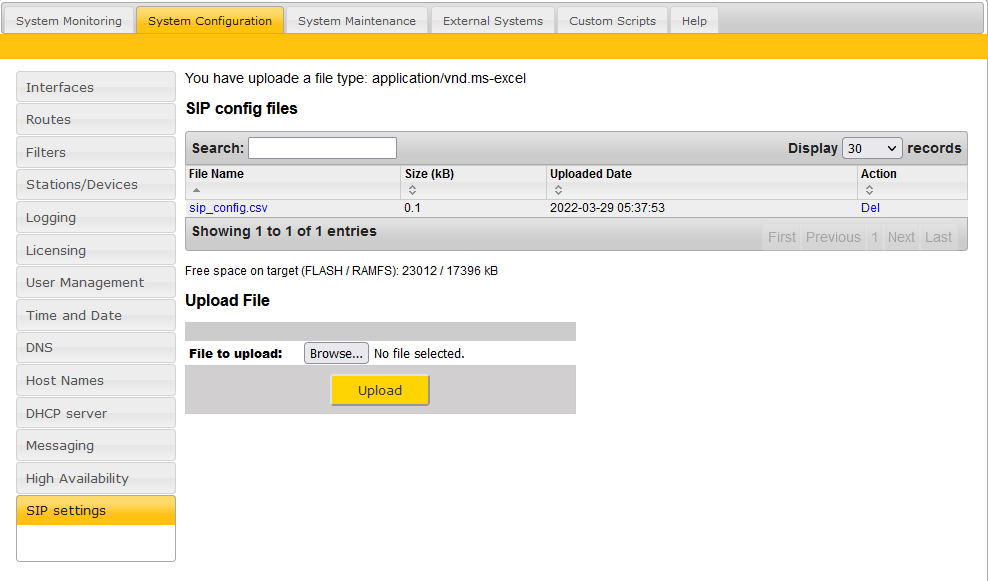Focus the Search input field
The width and height of the screenshot is (988, 581).
coord(322,148)
